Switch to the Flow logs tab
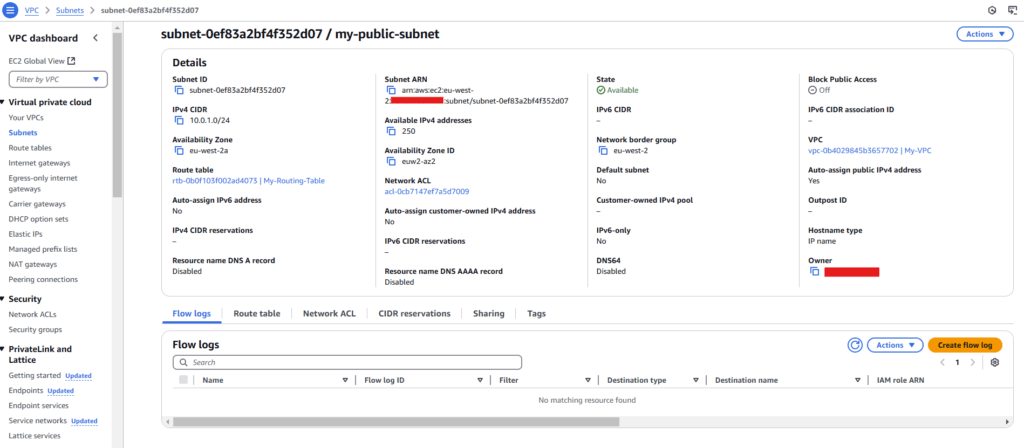 click(191, 313)
